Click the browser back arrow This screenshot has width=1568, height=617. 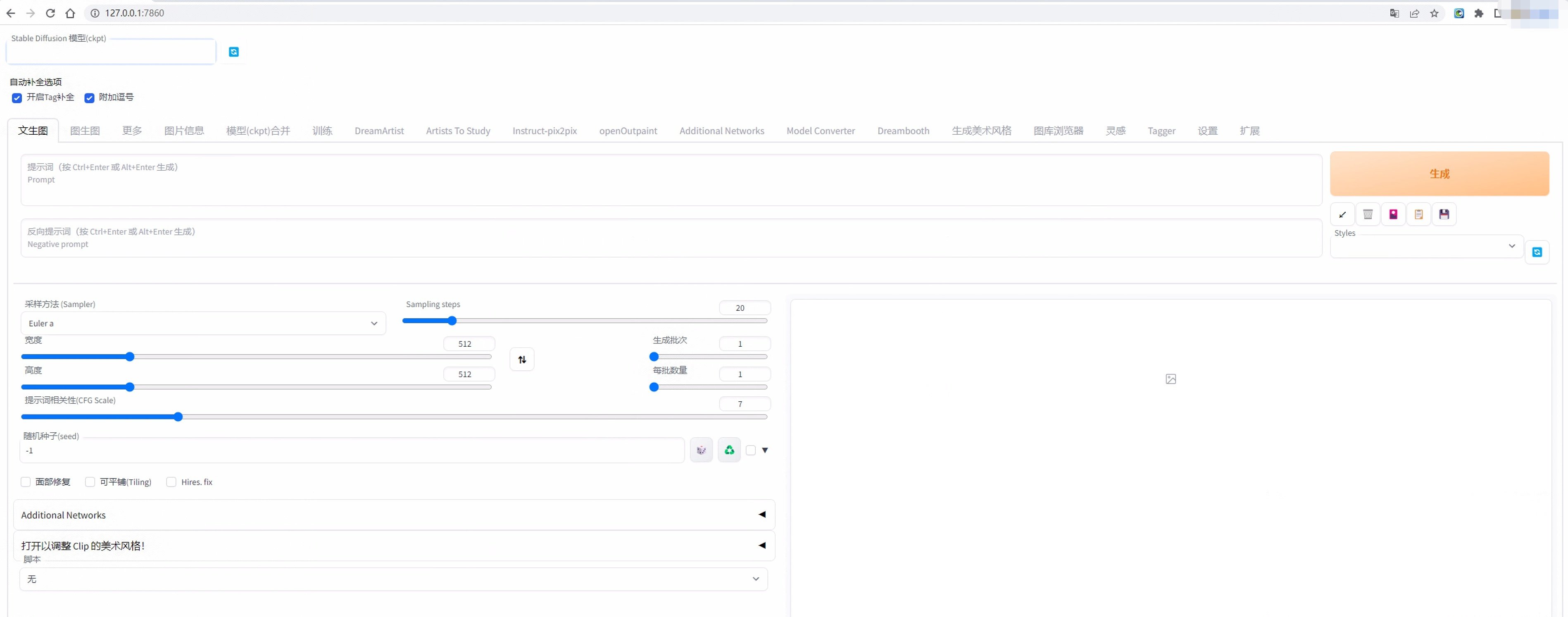coord(11,13)
